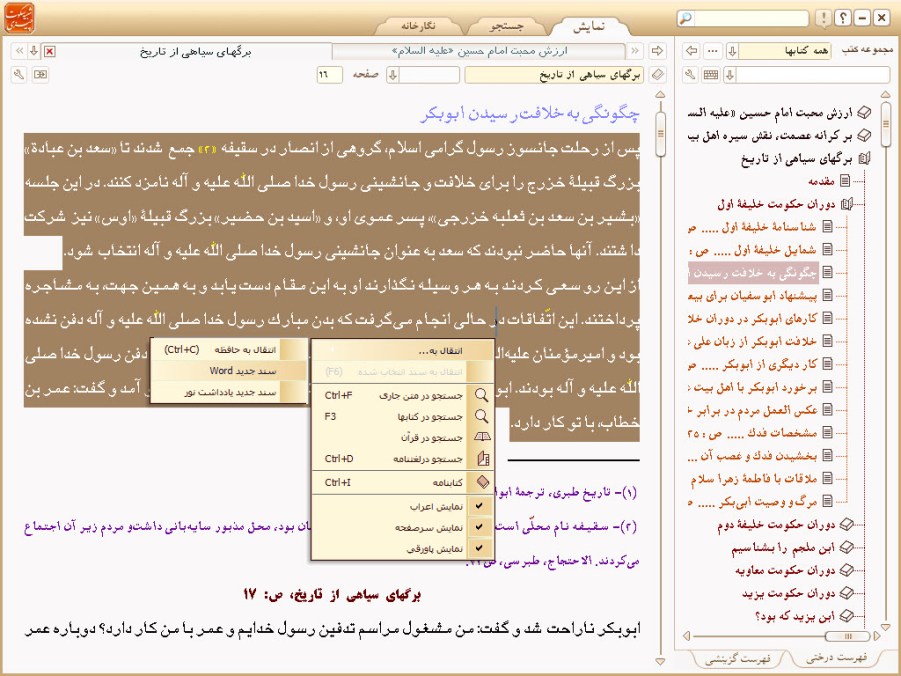Collapse دوران حکومت خلیفهٔ اول node
This screenshot has height=676, width=901.
coord(847,204)
